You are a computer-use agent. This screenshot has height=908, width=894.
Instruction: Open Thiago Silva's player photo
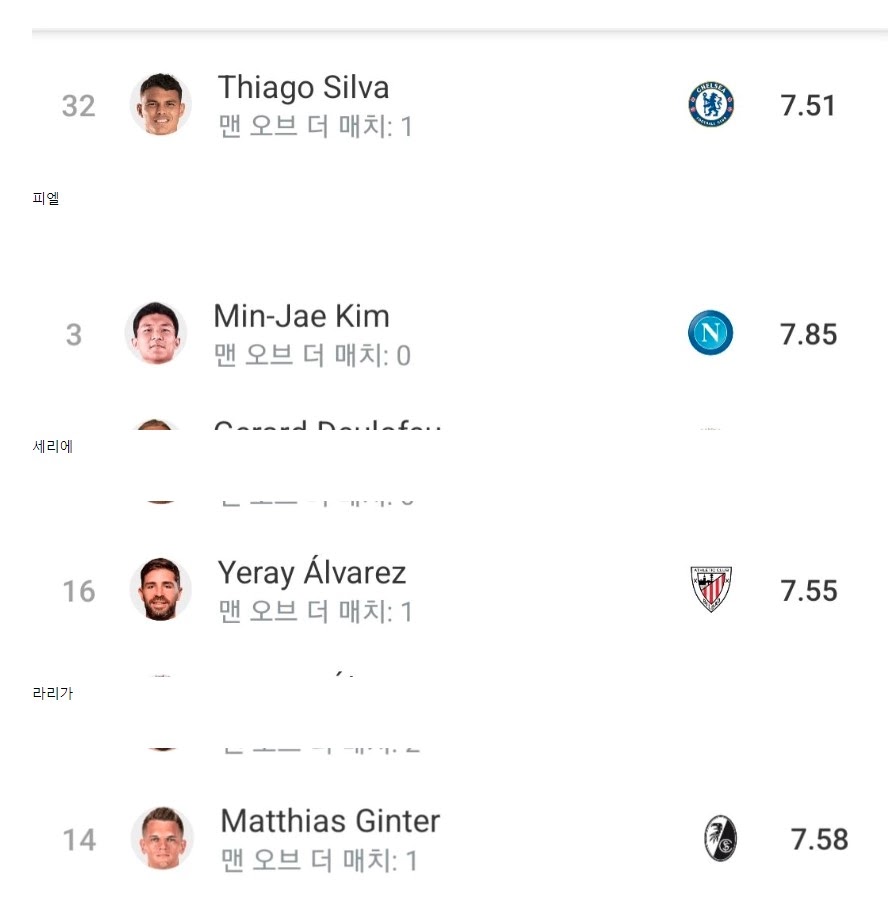(x=160, y=105)
